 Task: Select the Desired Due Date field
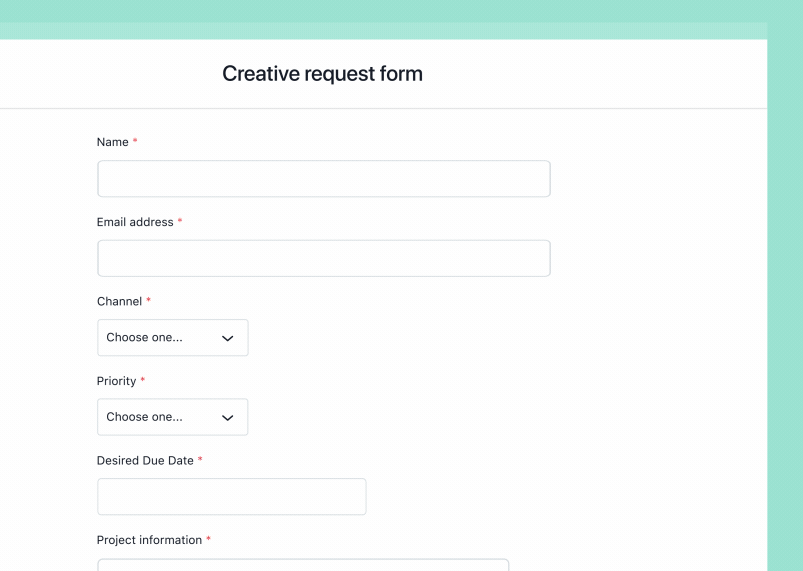tap(231, 497)
